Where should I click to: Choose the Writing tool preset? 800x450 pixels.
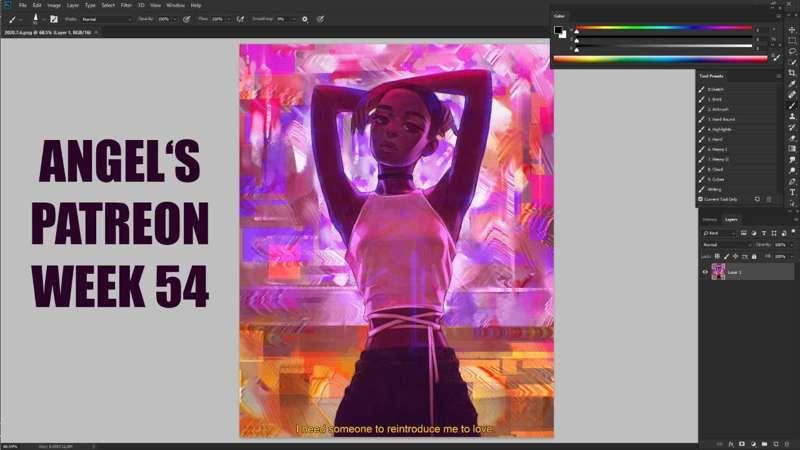tap(738, 189)
